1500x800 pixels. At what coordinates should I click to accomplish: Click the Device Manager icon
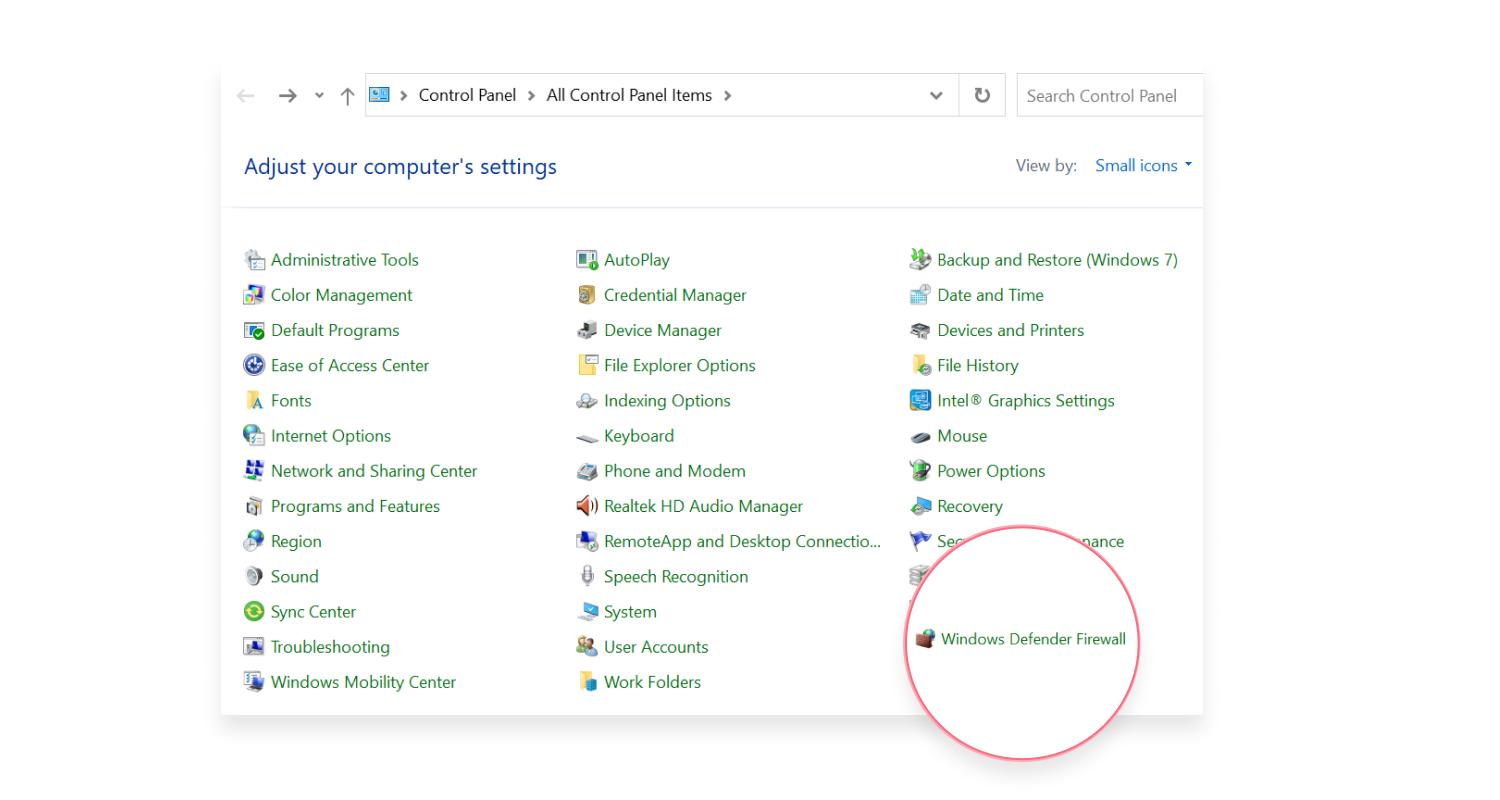pos(587,330)
